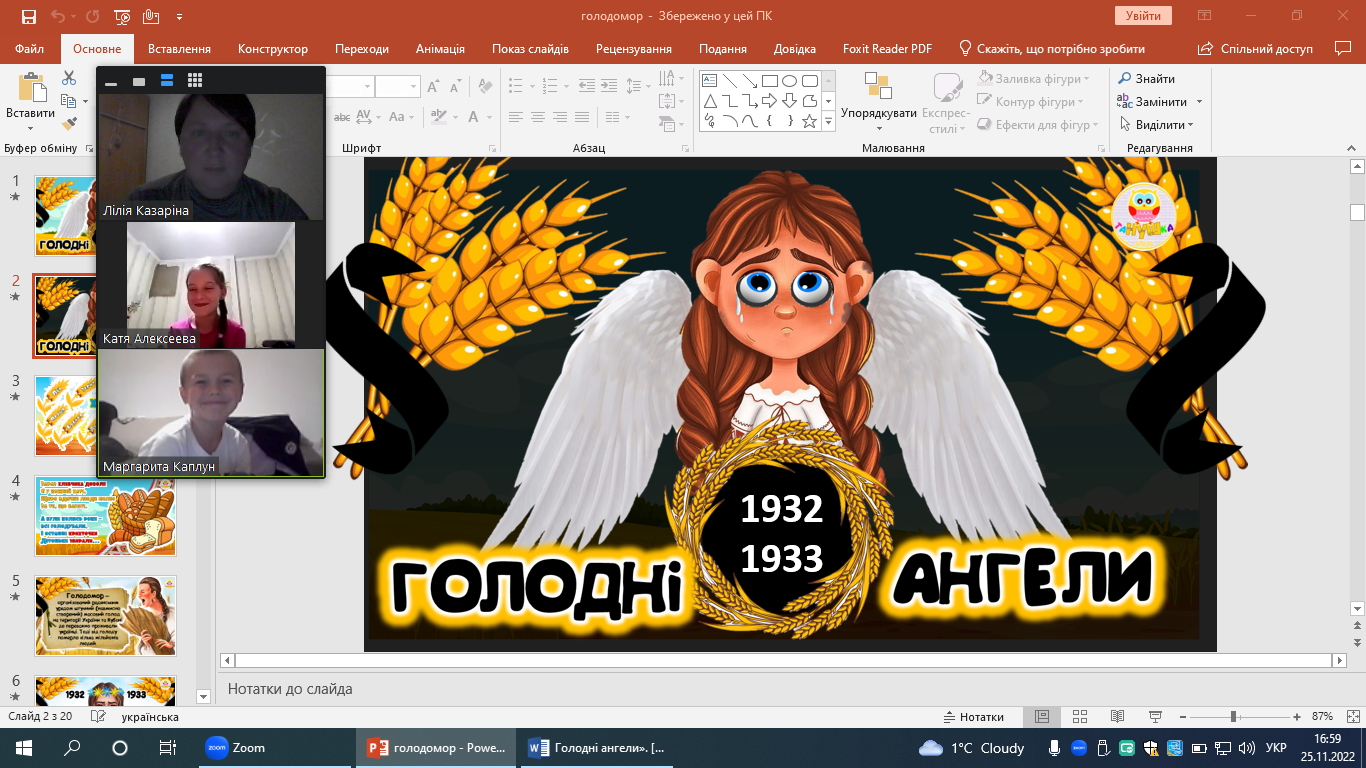The image size is (1366, 768).
Task: Adjust the zoom slider handle
Action: 1234,717
